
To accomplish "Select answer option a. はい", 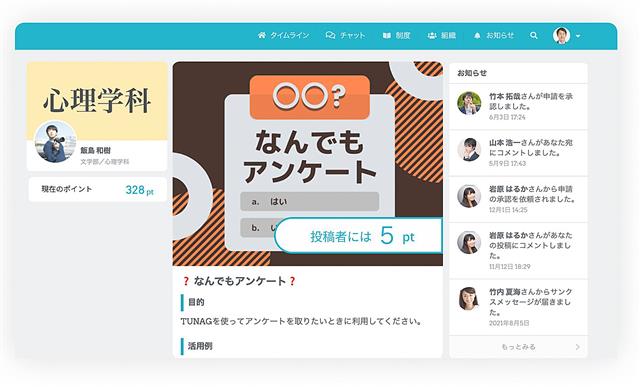I will coord(310,202).
